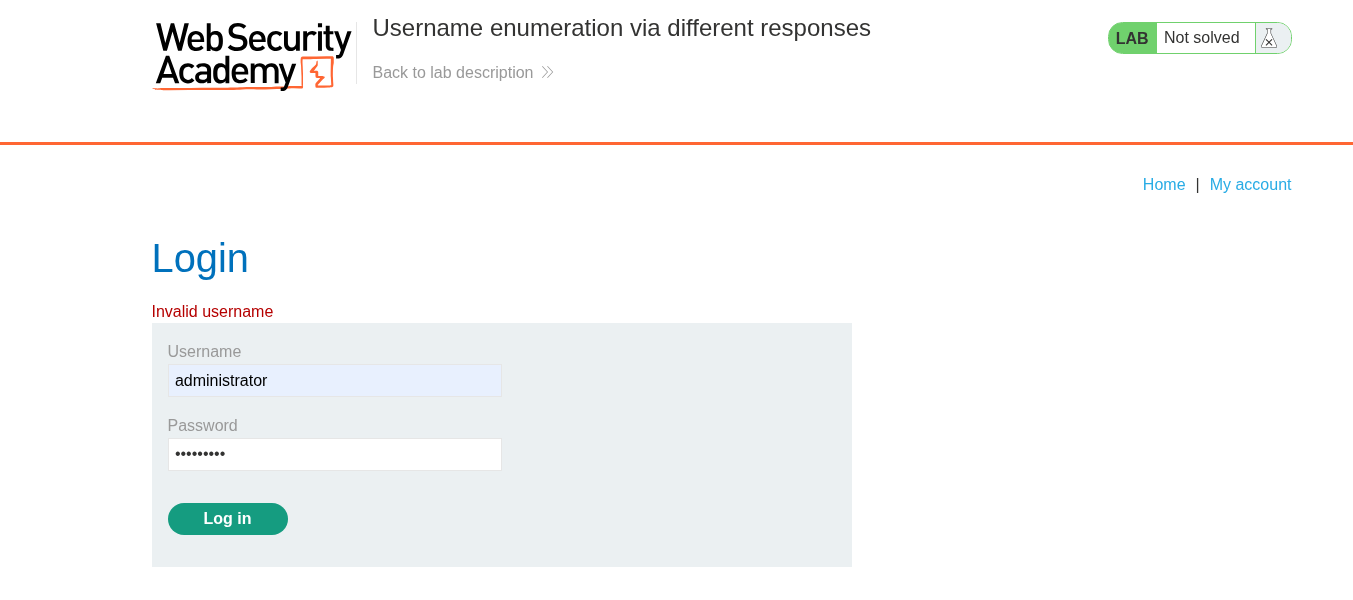The height and width of the screenshot is (600, 1353).
Task: Focus the Username field containing administrator
Action: [334, 381]
